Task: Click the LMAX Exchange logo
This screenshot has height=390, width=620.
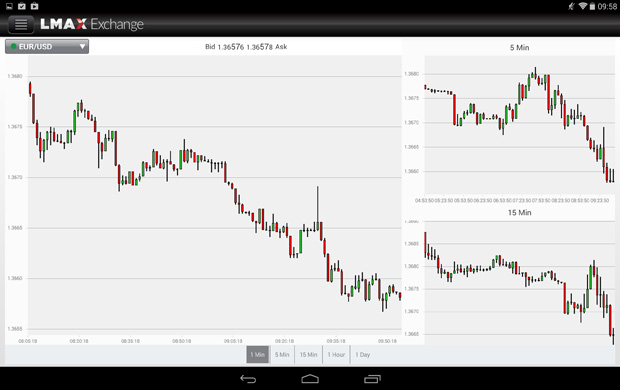Action: 92,24
